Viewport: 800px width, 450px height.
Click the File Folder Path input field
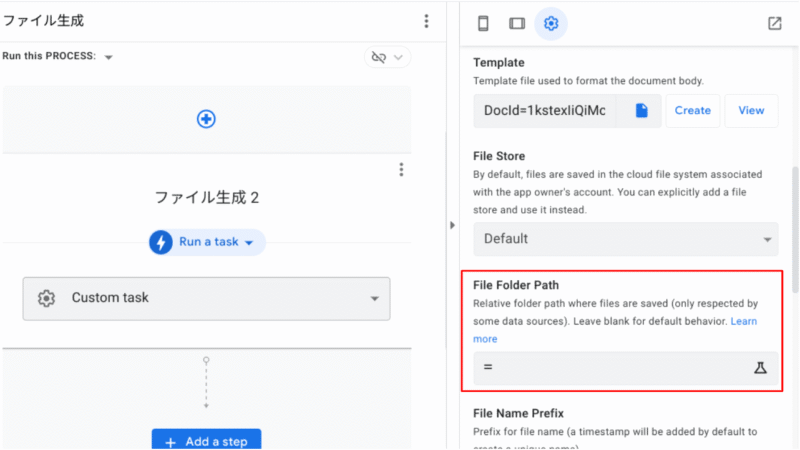point(610,368)
